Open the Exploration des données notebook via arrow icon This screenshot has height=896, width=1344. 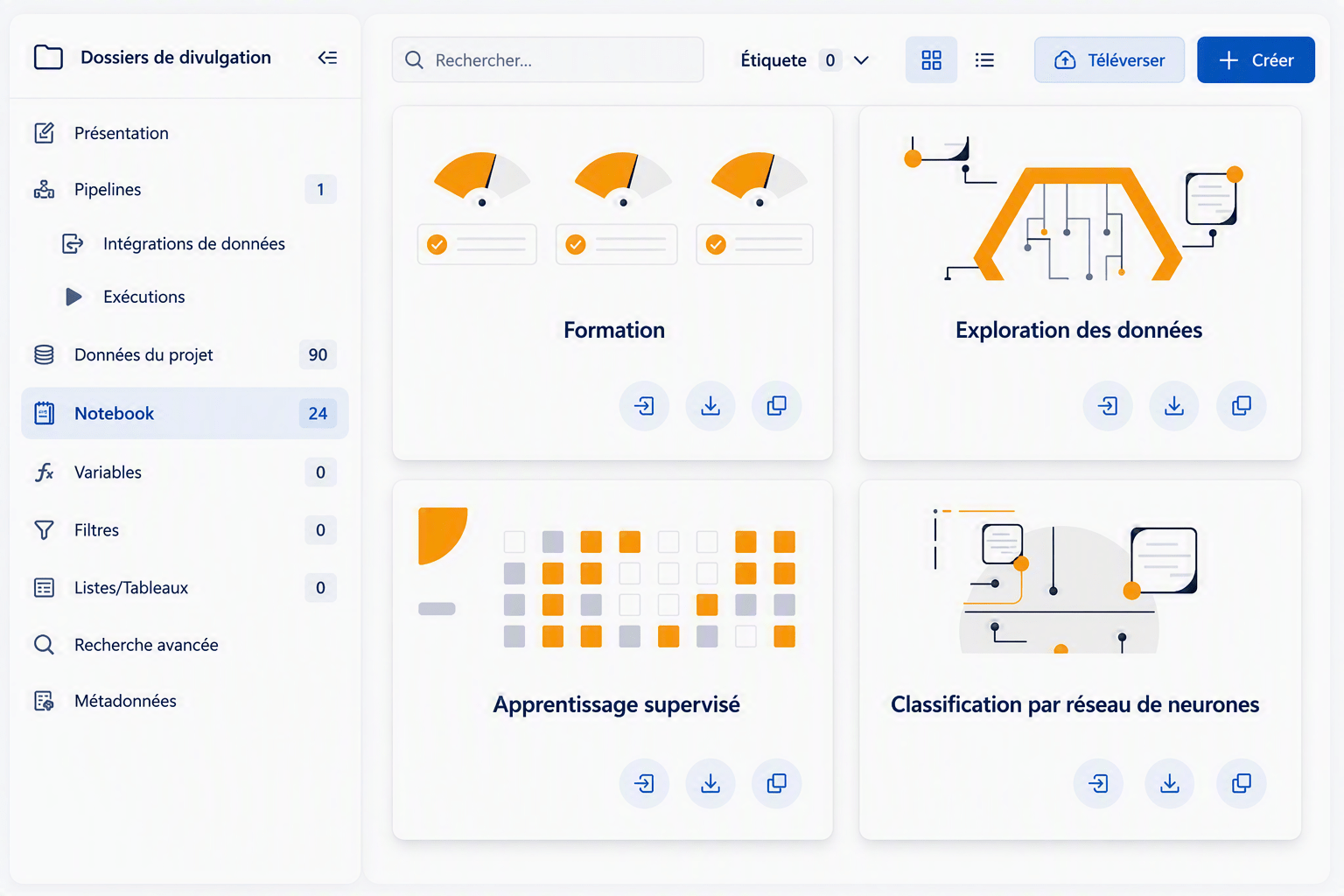tap(1108, 406)
